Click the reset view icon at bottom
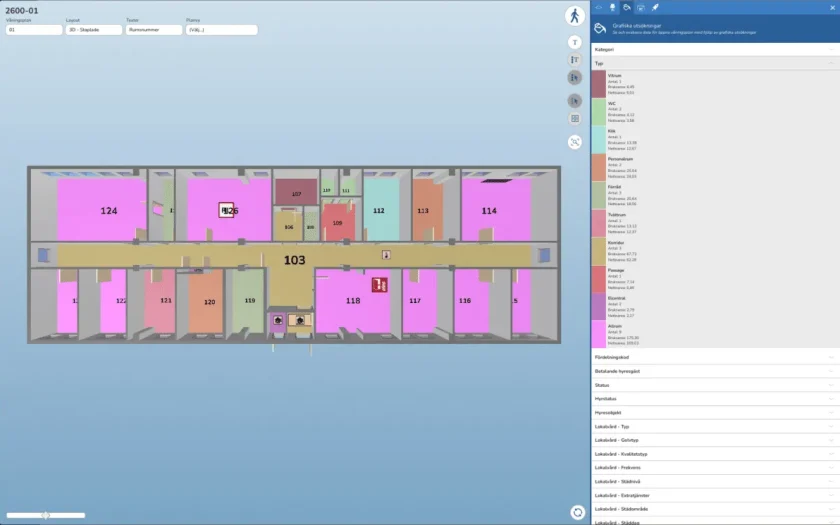The height and width of the screenshot is (525, 840). point(577,512)
